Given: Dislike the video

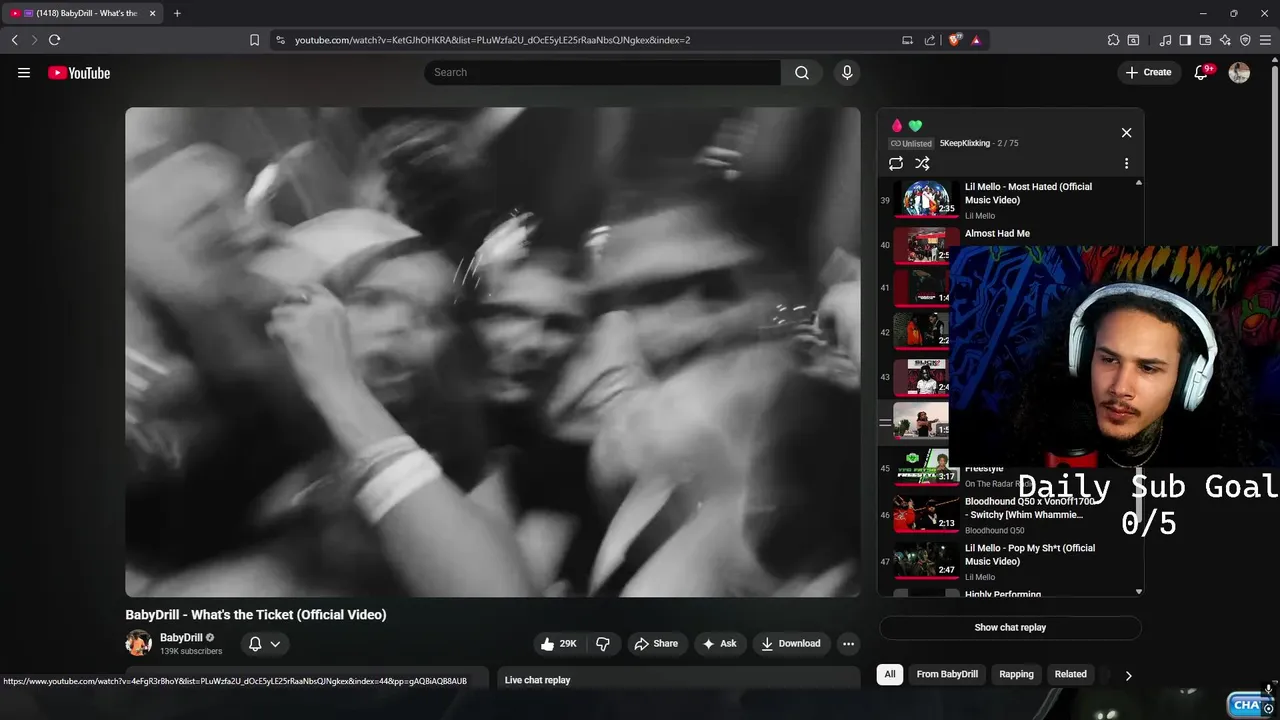Looking at the screenshot, I should pos(603,644).
